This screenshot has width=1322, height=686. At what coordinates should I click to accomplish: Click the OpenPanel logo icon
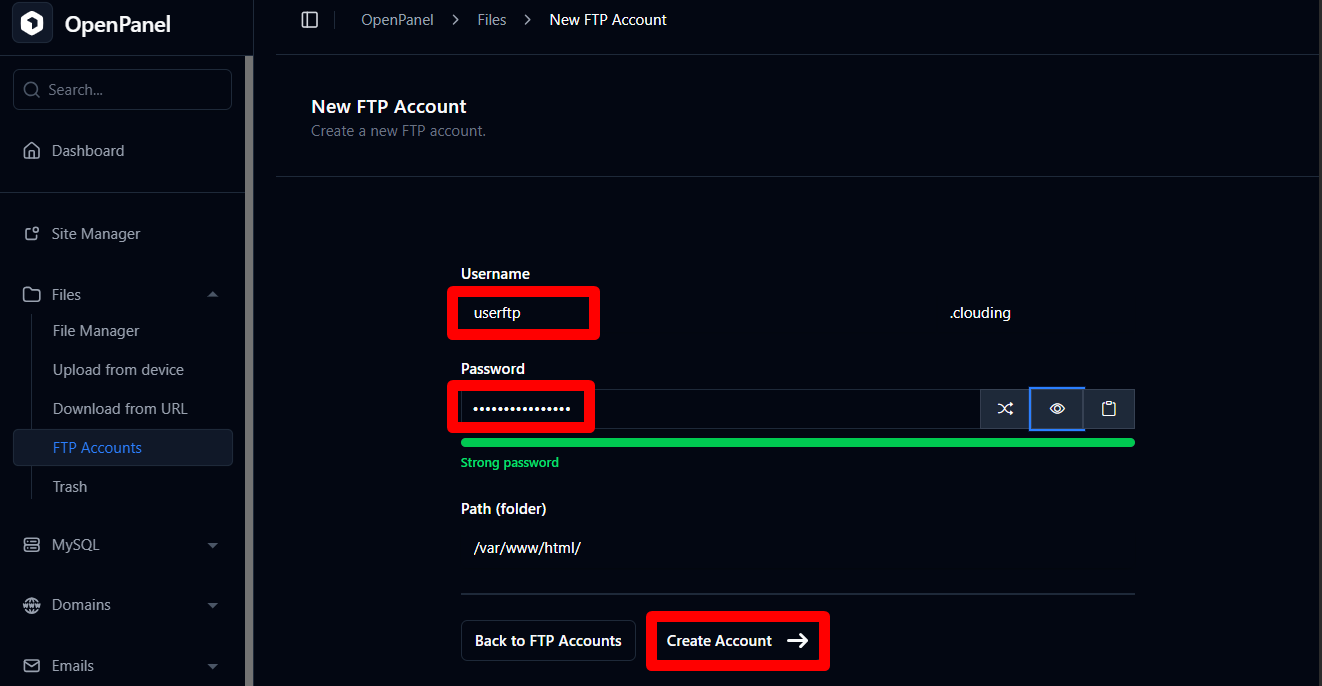click(32, 24)
